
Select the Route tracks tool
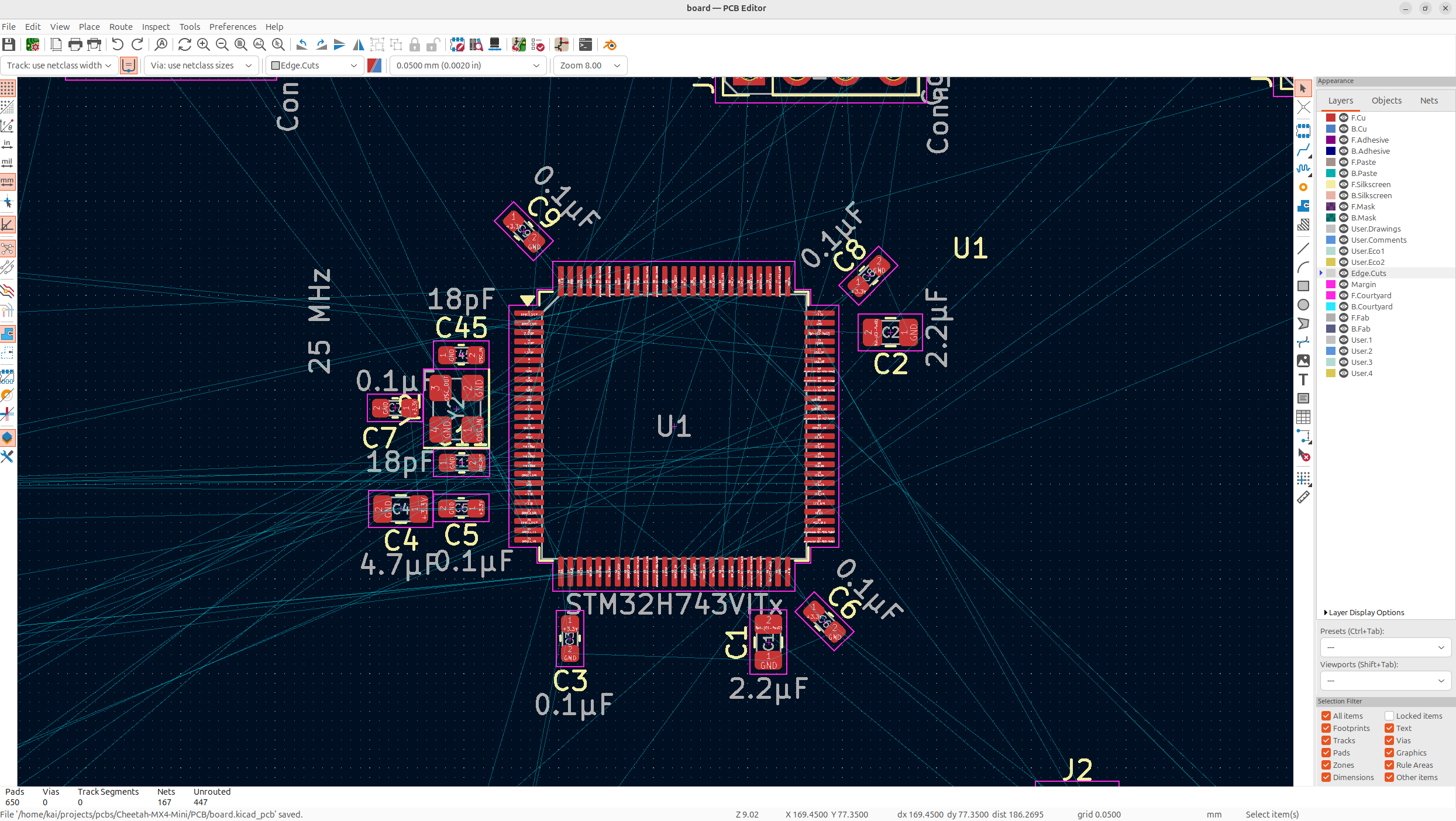pyautogui.click(x=1303, y=150)
